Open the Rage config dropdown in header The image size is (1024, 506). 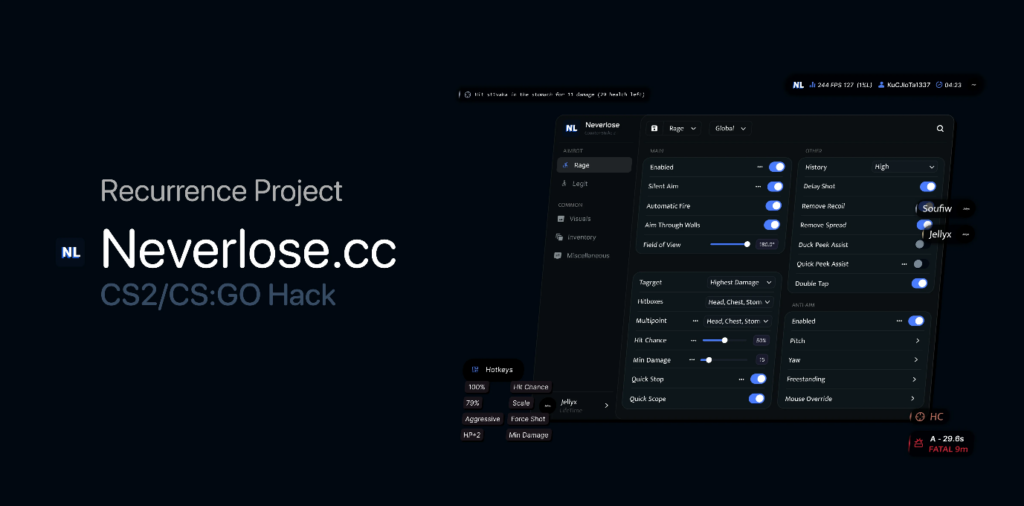tap(683, 129)
